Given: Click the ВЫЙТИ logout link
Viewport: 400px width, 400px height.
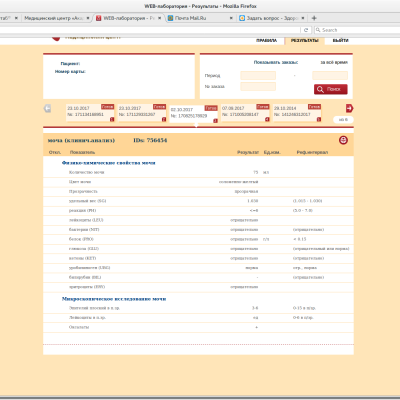Looking at the screenshot, I should click(x=341, y=40).
